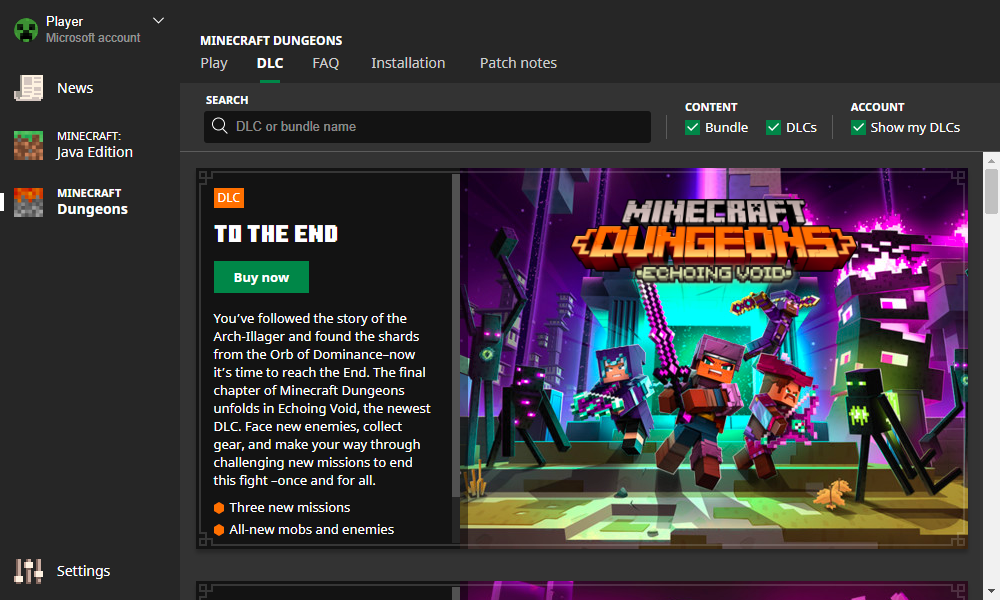Image resolution: width=1000 pixels, height=600 pixels.
Task: Click the SEARCH label
Action: pyautogui.click(x=227, y=100)
